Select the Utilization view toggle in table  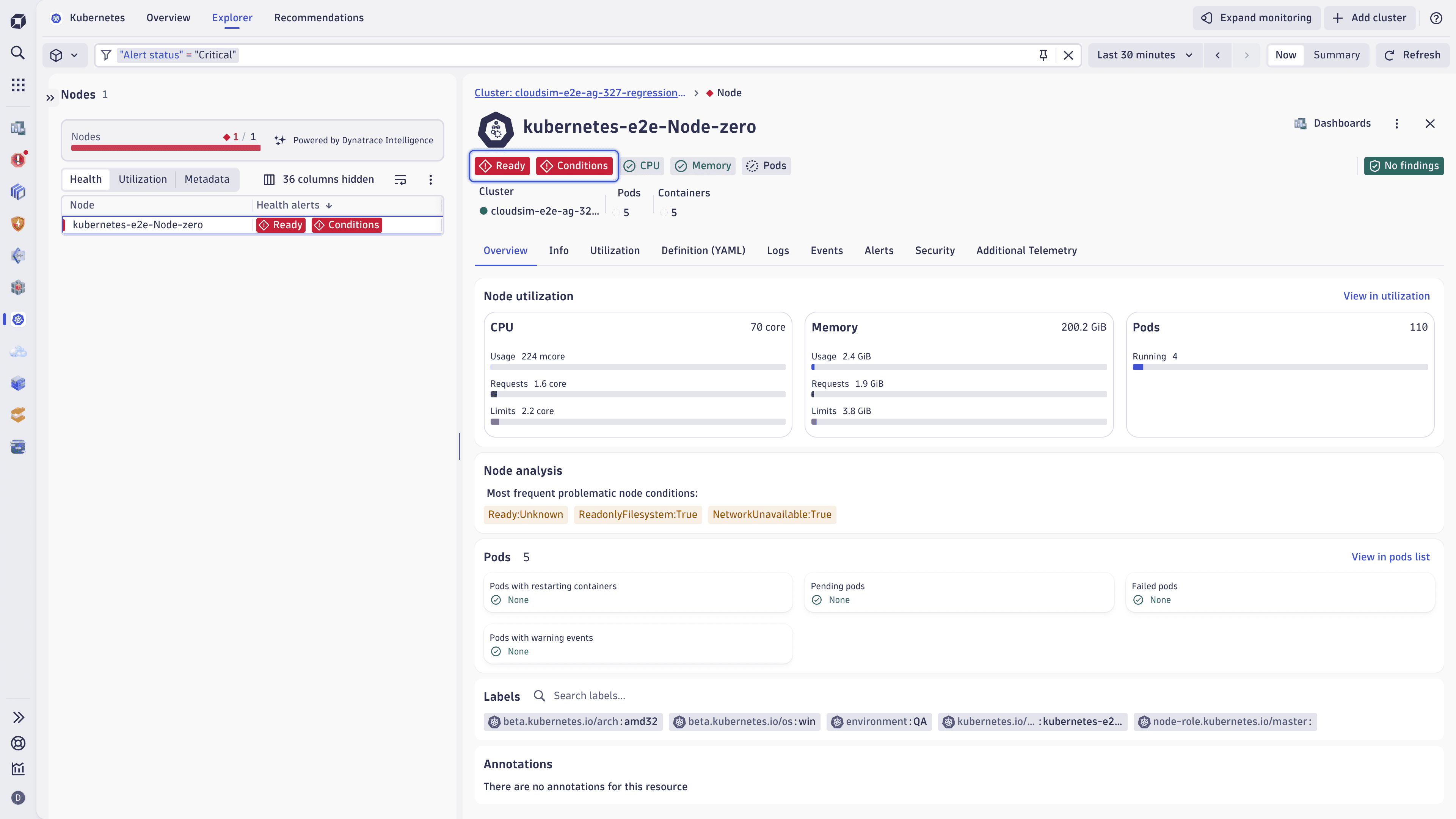[143, 179]
